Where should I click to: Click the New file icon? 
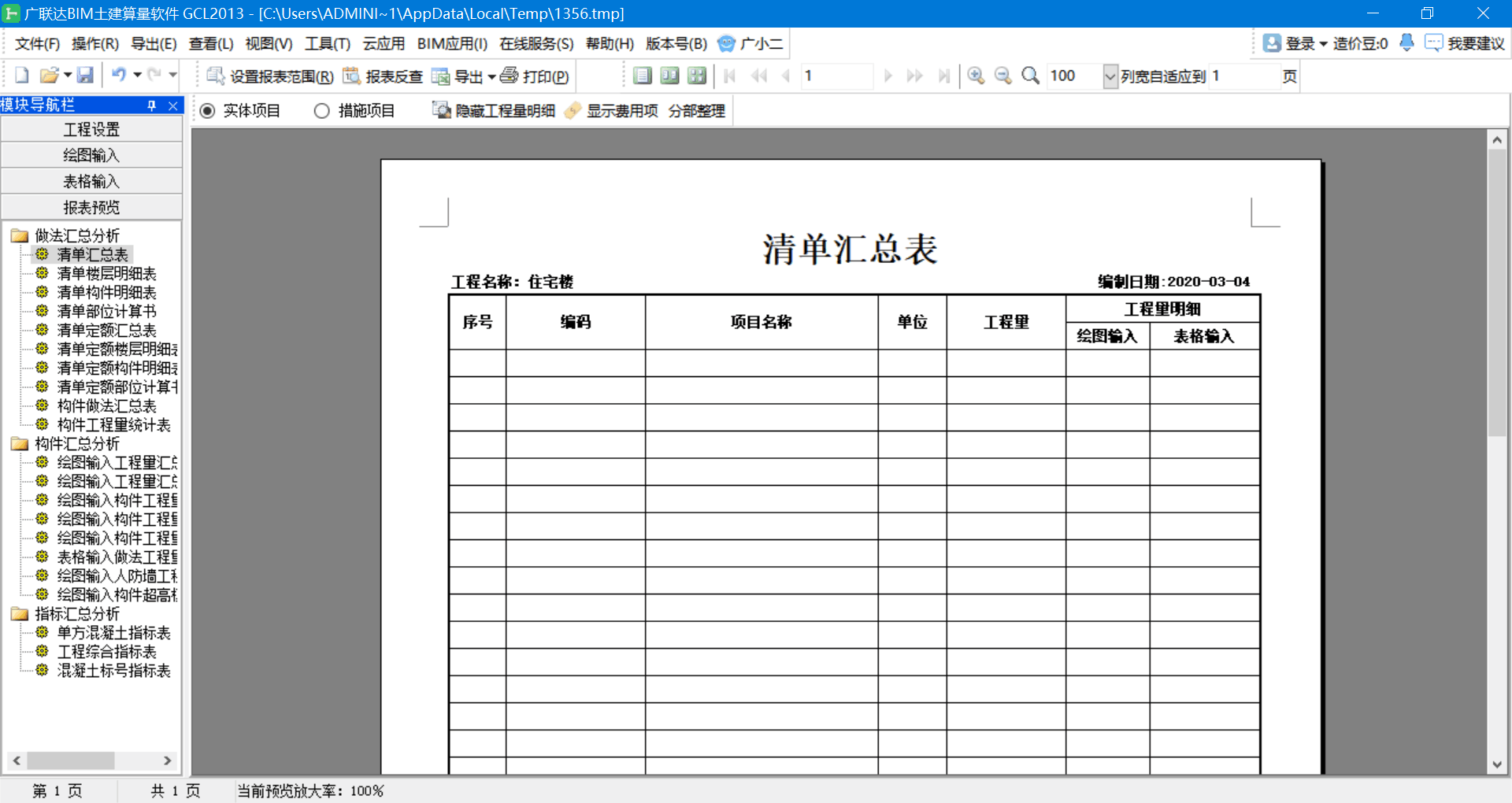(22, 76)
